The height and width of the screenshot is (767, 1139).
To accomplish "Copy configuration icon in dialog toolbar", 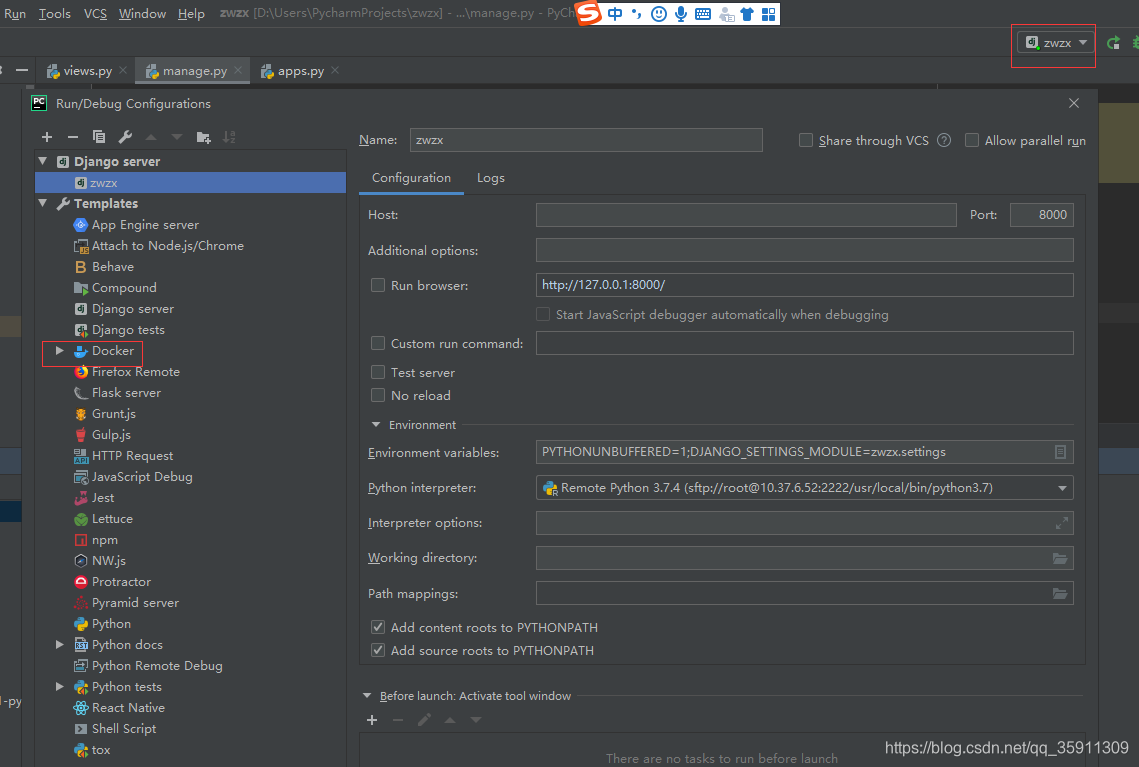I will (99, 137).
